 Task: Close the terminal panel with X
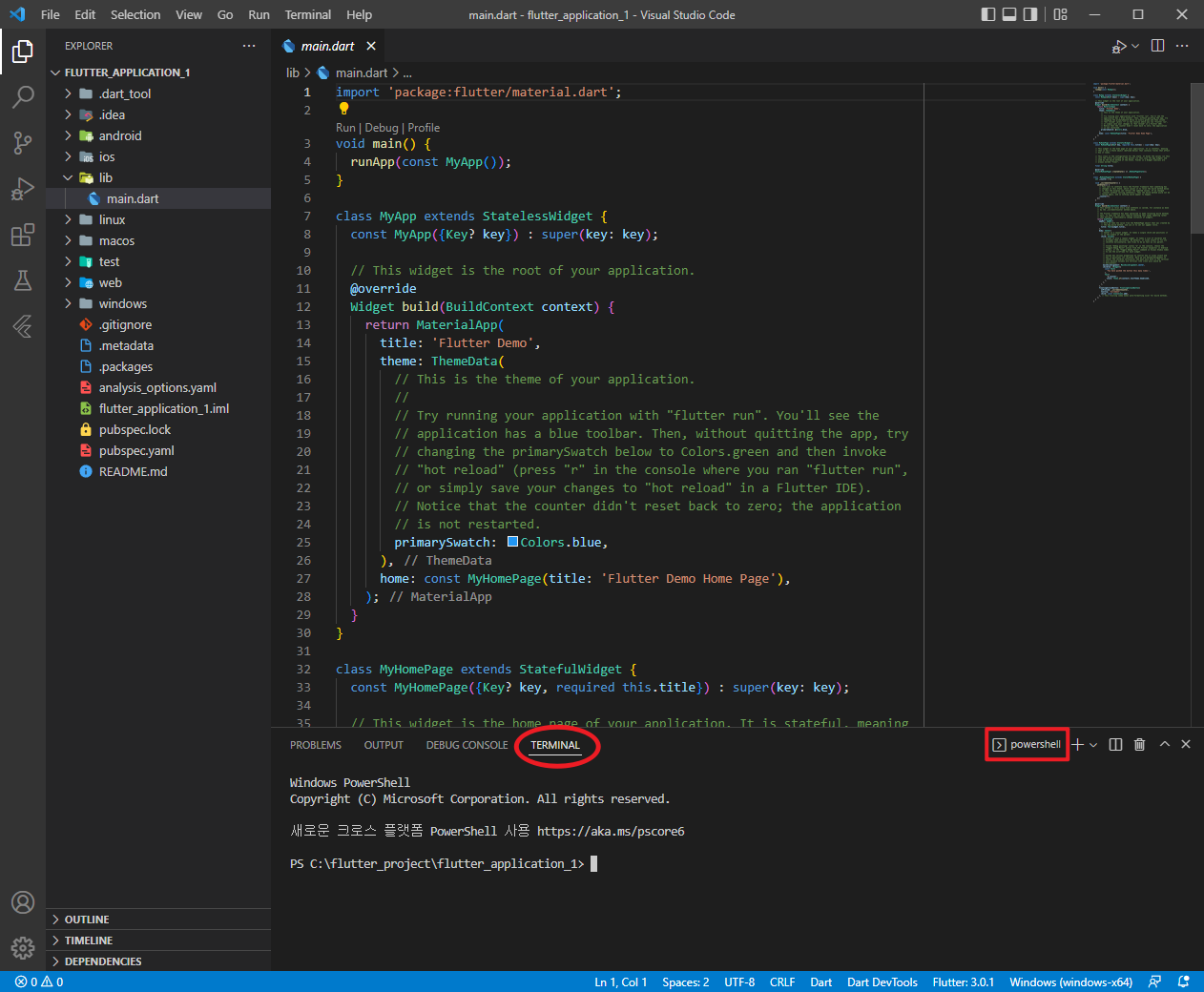click(x=1186, y=744)
